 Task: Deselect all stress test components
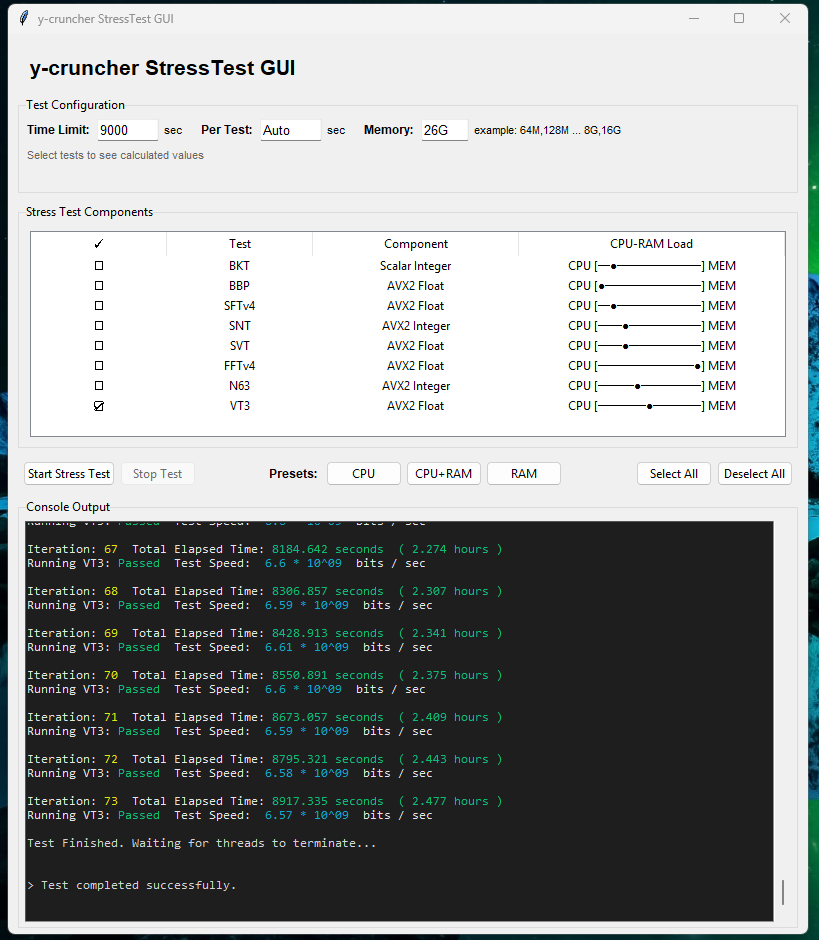pyautogui.click(x=754, y=474)
